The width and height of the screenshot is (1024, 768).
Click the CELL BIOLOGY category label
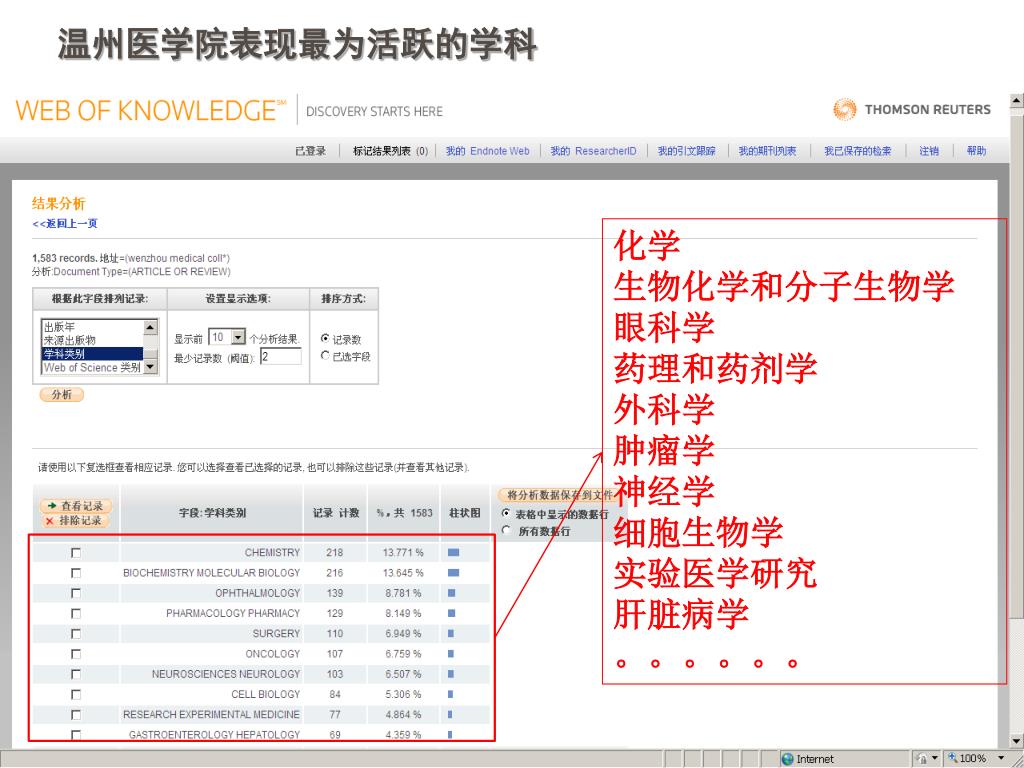[x=265, y=694]
